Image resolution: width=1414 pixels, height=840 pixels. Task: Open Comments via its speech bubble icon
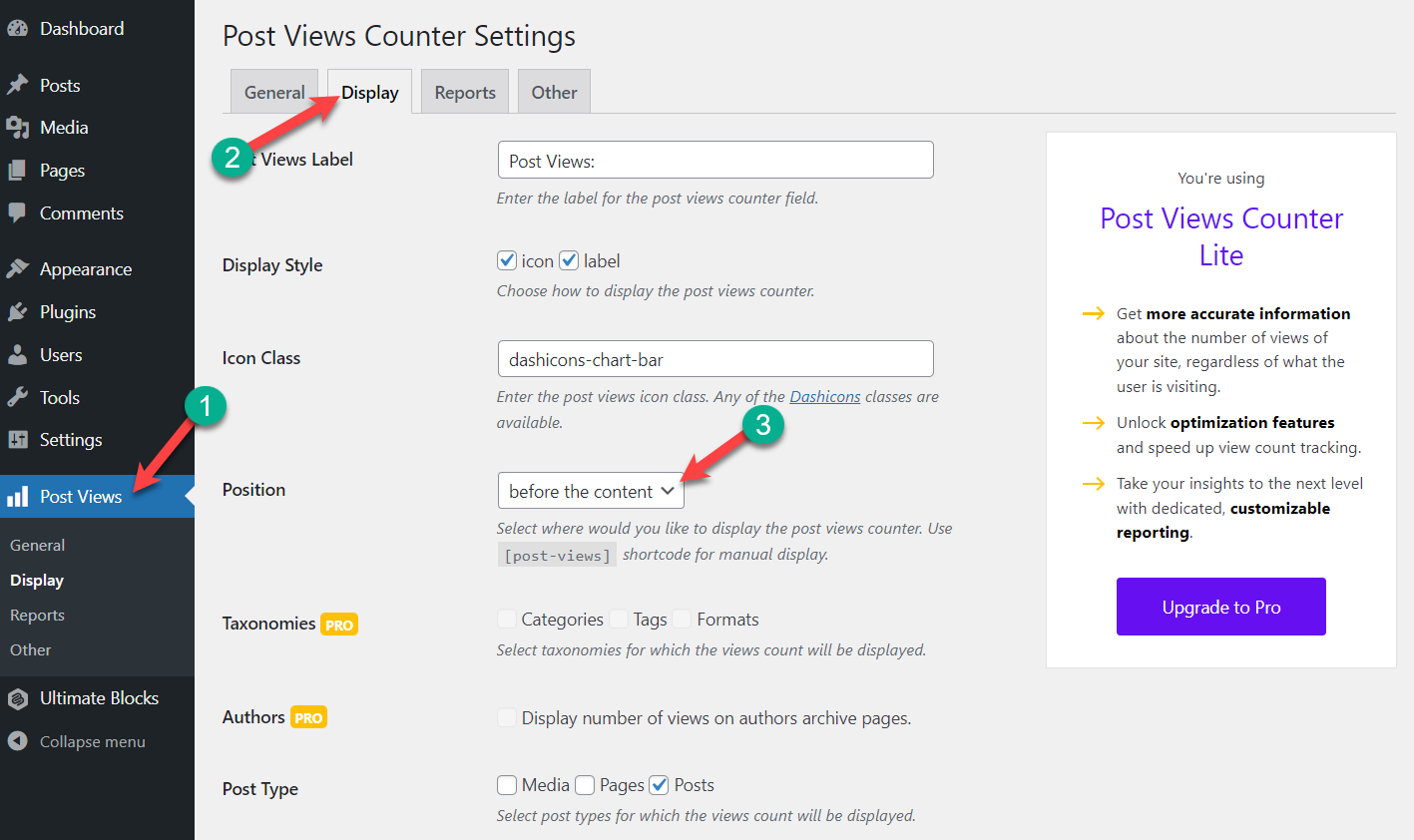[19, 212]
